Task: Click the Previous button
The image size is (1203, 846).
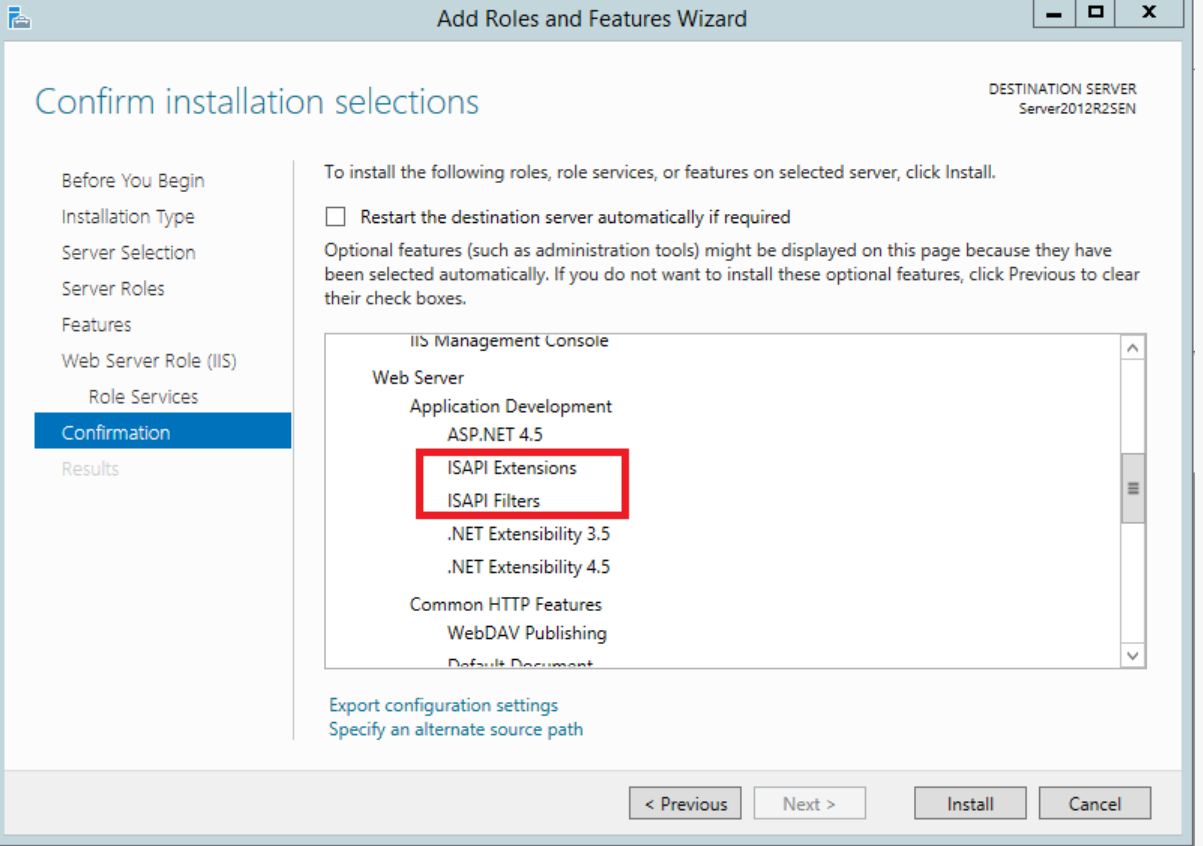Action: coord(685,803)
